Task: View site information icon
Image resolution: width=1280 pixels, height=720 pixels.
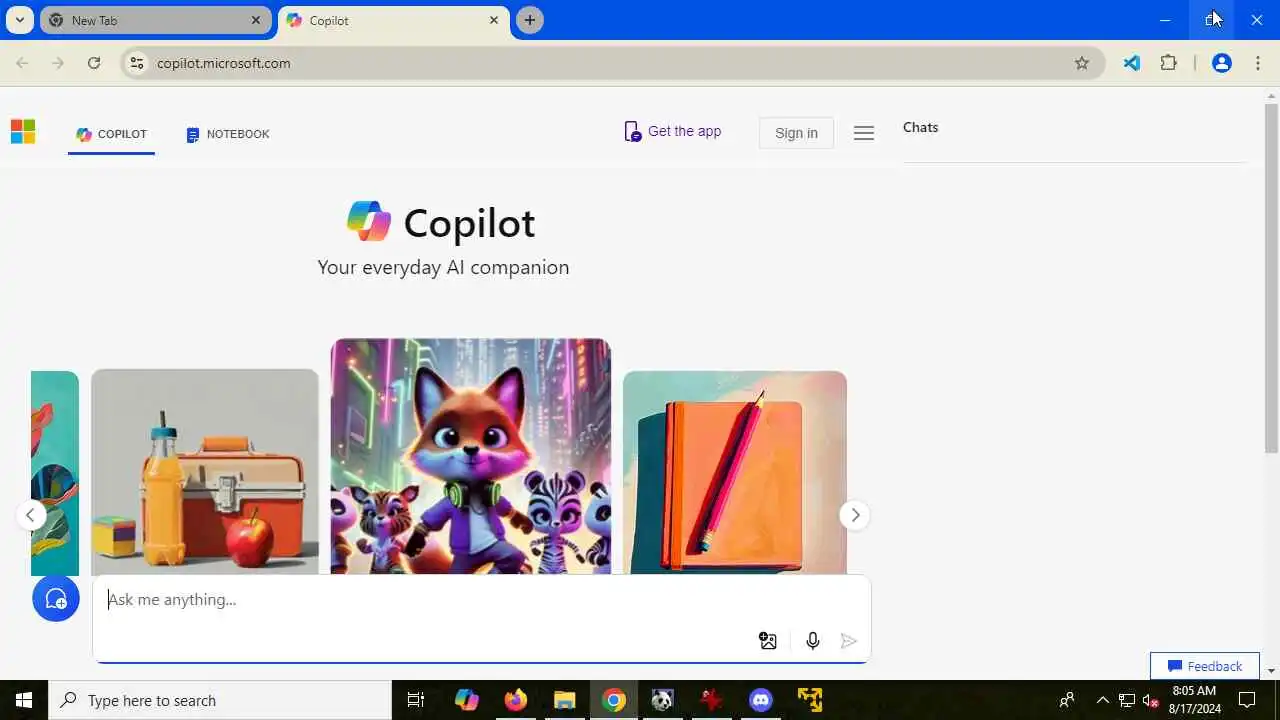Action: (137, 63)
